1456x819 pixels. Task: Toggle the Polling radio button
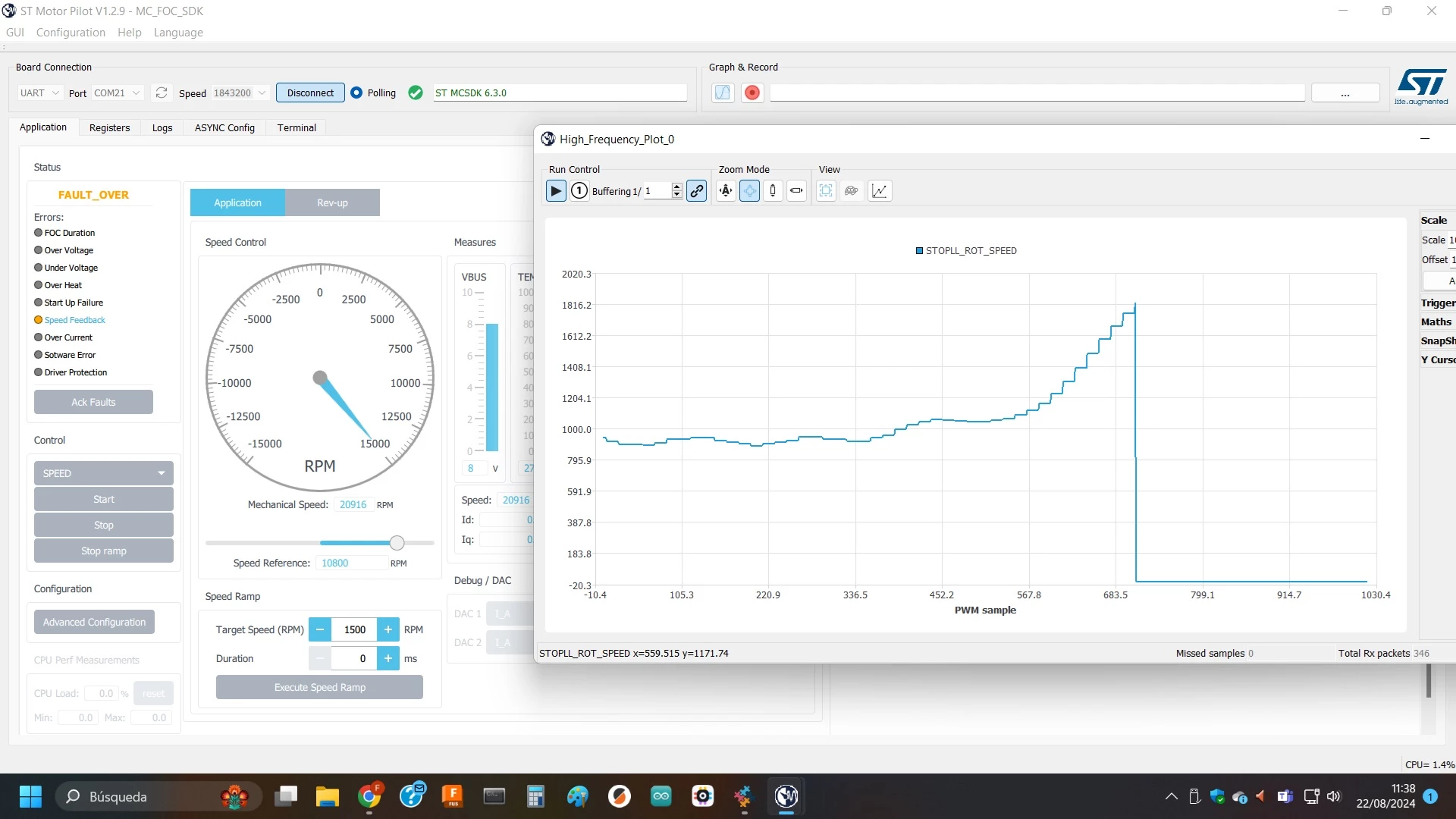[356, 93]
